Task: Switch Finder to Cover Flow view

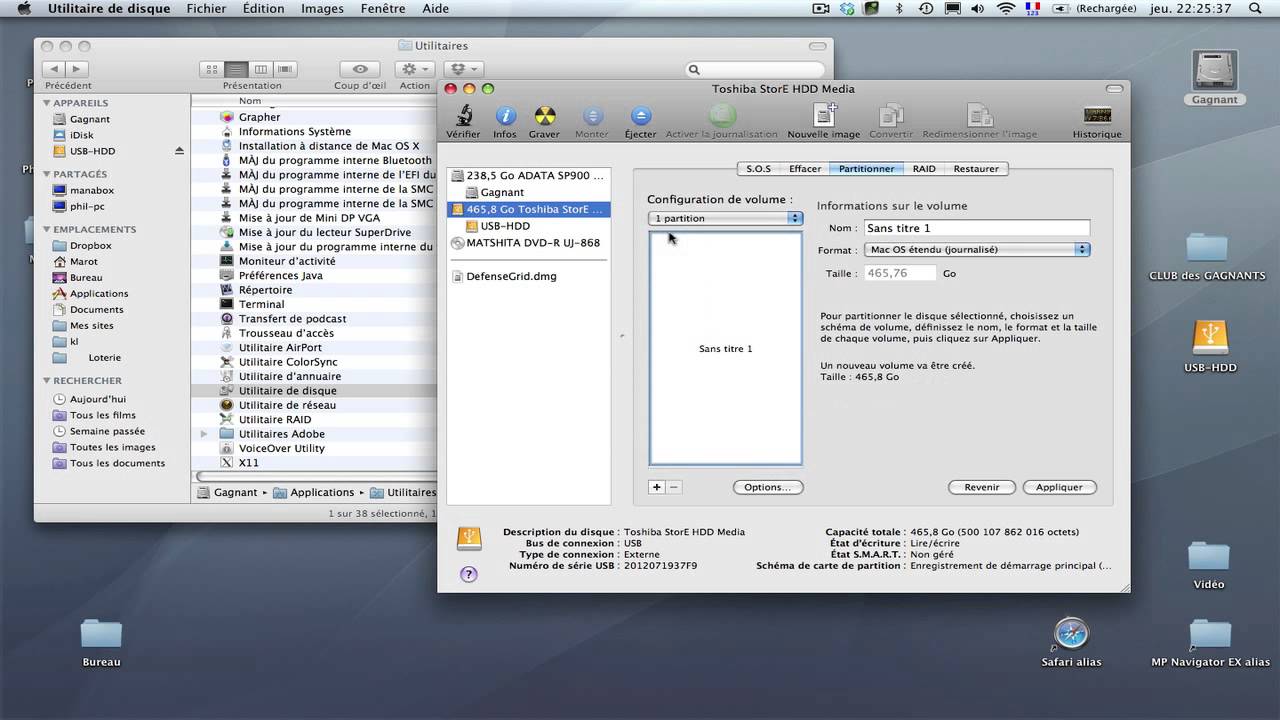Action: click(286, 69)
